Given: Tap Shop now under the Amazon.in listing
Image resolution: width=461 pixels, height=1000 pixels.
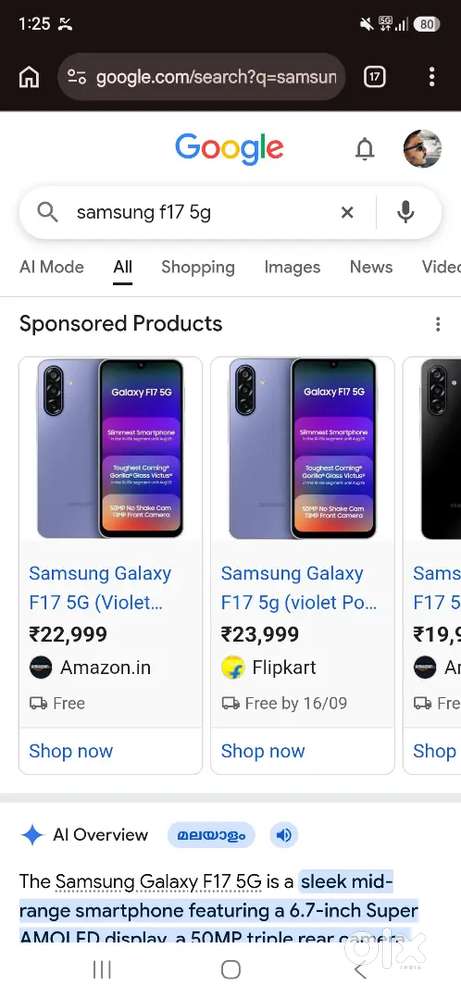Looking at the screenshot, I should 71,751.
